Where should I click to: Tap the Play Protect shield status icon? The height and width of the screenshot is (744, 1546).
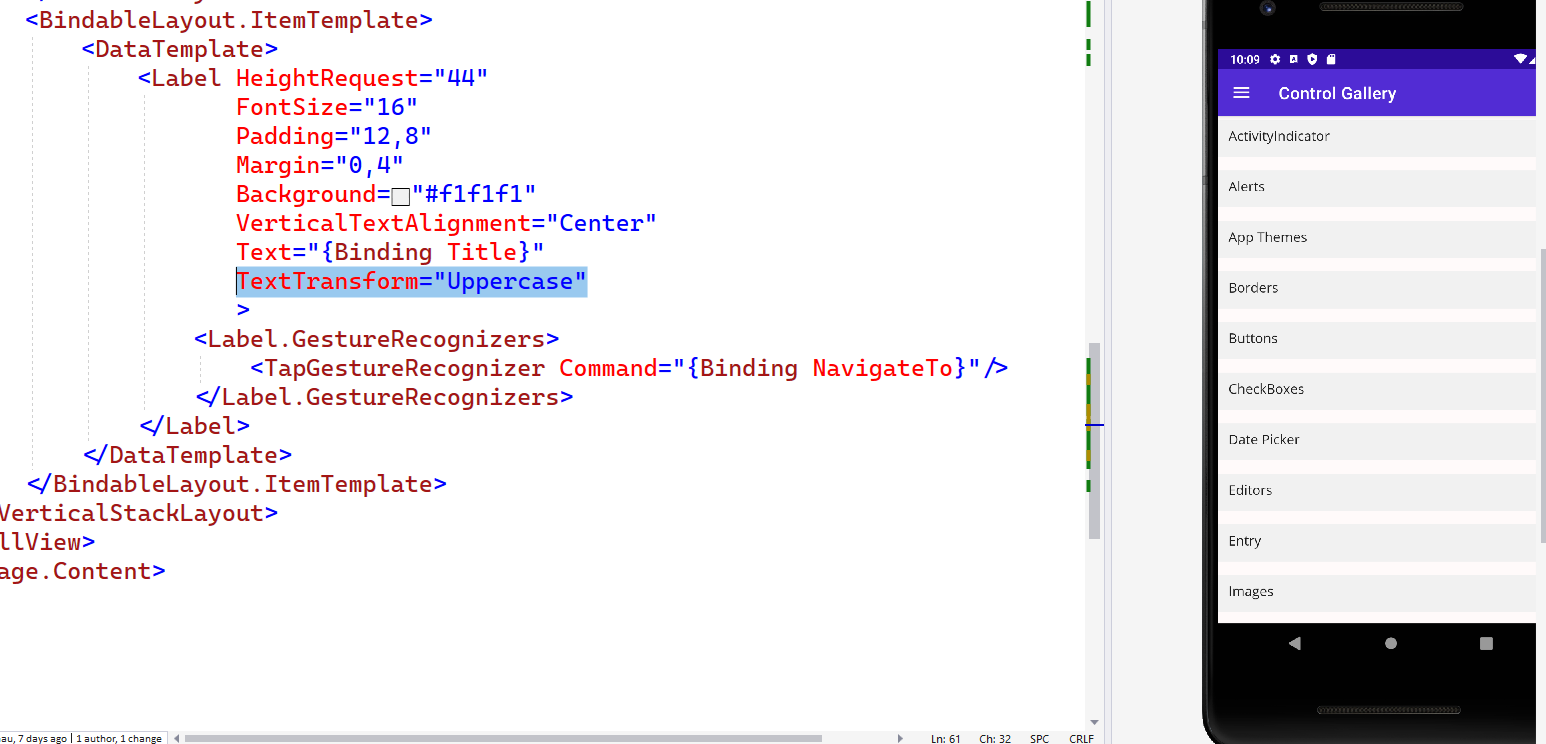(x=1312, y=59)
